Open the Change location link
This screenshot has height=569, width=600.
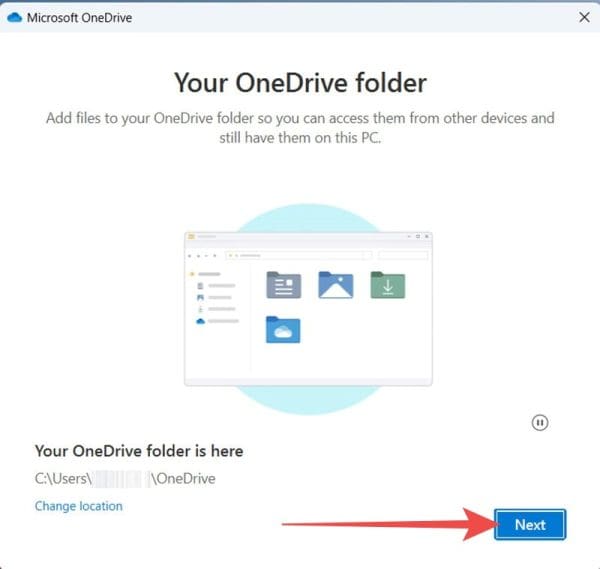click(x=78, y=506)
